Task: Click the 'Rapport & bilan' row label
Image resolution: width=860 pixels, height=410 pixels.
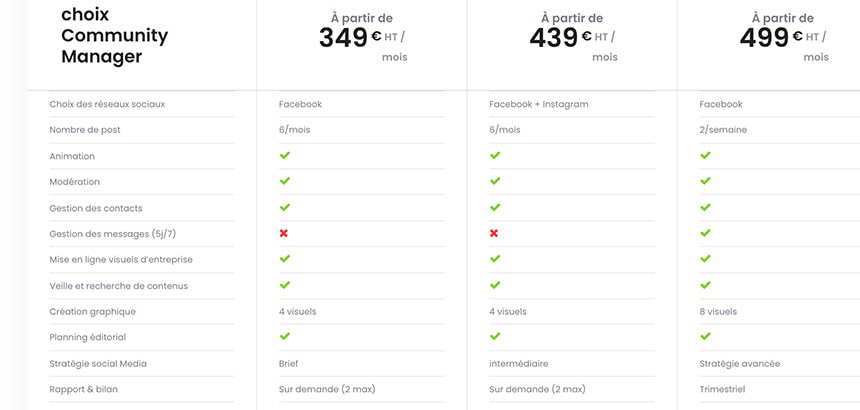Action: click(83, 390)
